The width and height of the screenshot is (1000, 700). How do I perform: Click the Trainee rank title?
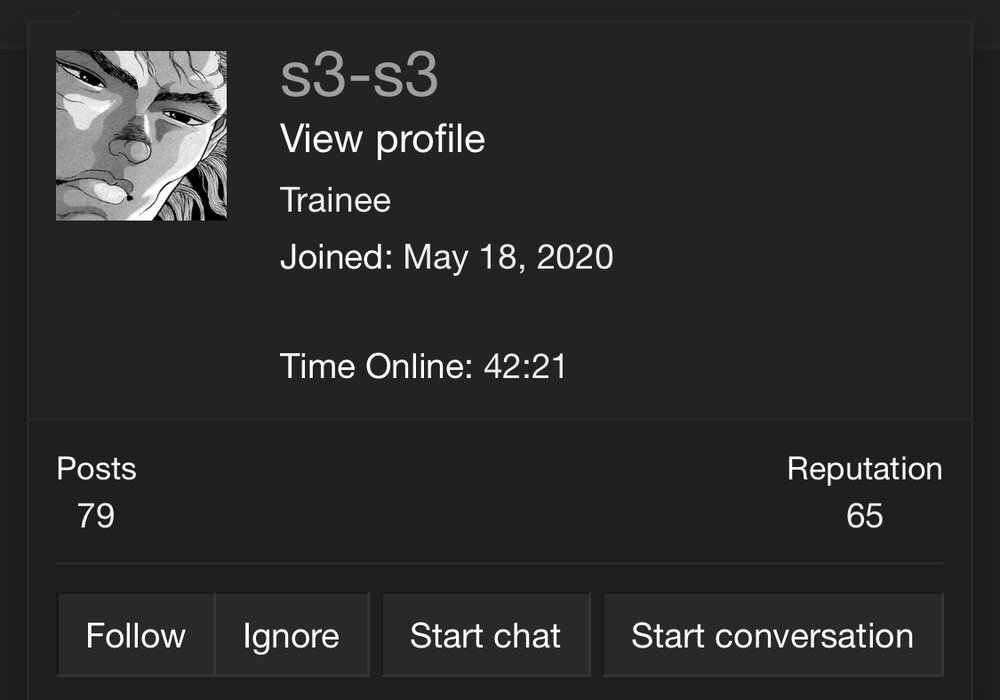click(335, 200)
